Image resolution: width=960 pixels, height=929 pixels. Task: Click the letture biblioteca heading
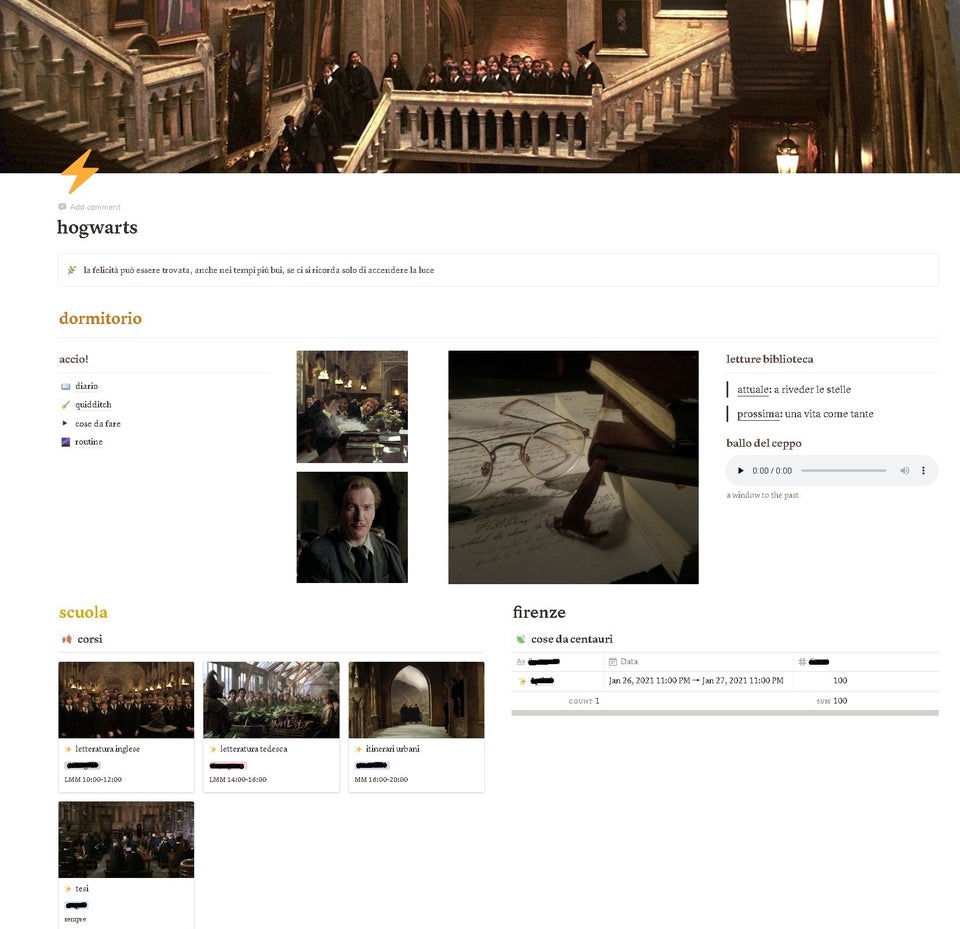tap(770, 359)
